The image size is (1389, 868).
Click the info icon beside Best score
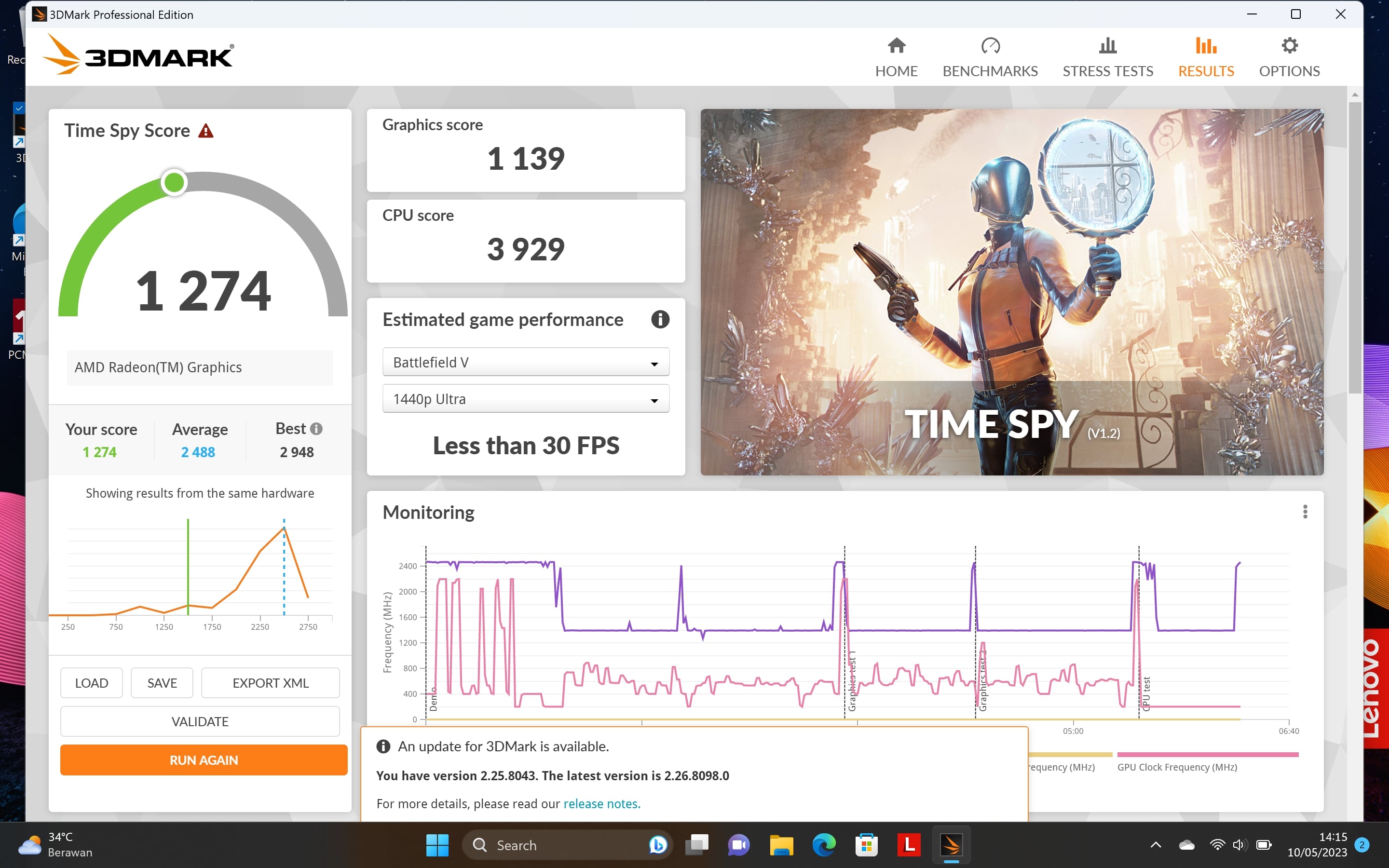317,428
